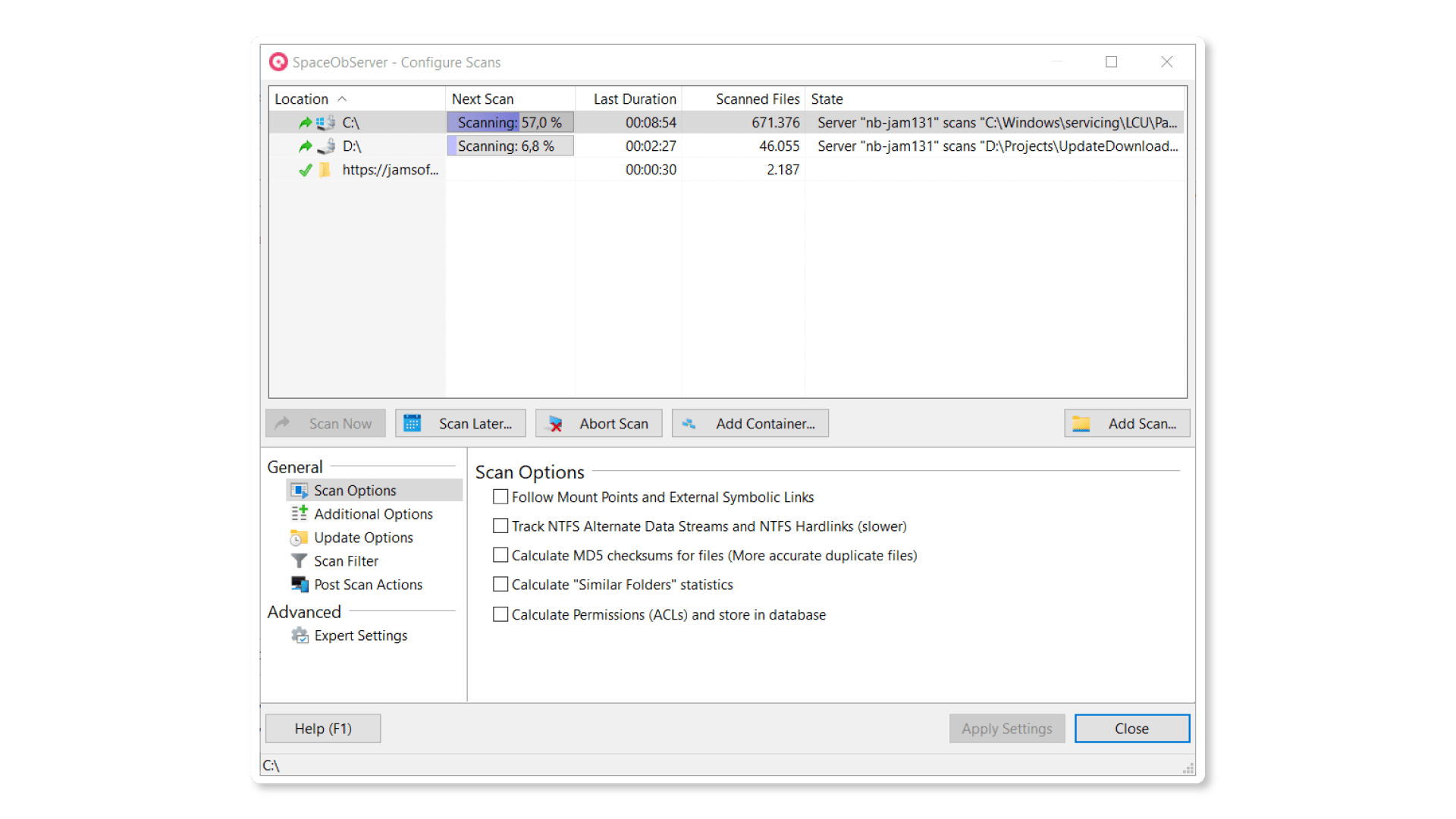Click the Additional Options list icon
This screenshot has height=819, width=1456.
300,514
